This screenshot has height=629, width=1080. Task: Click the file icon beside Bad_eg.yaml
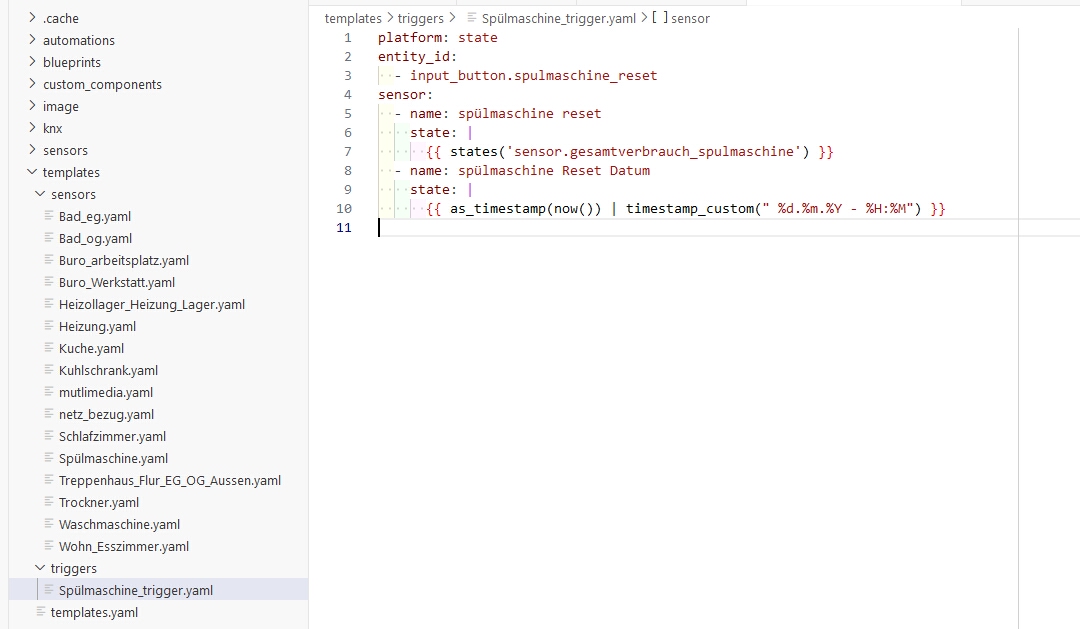click(x=49, y=216)
